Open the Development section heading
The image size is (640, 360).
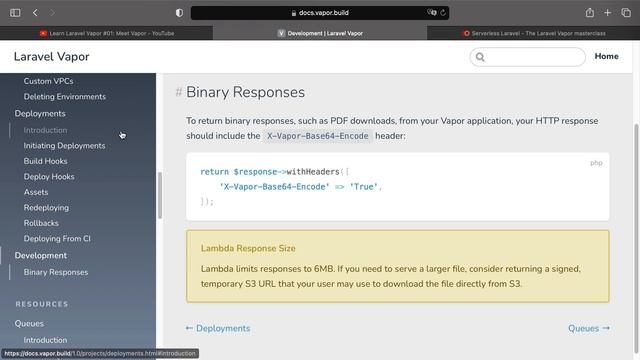click(x=41, y=255)
